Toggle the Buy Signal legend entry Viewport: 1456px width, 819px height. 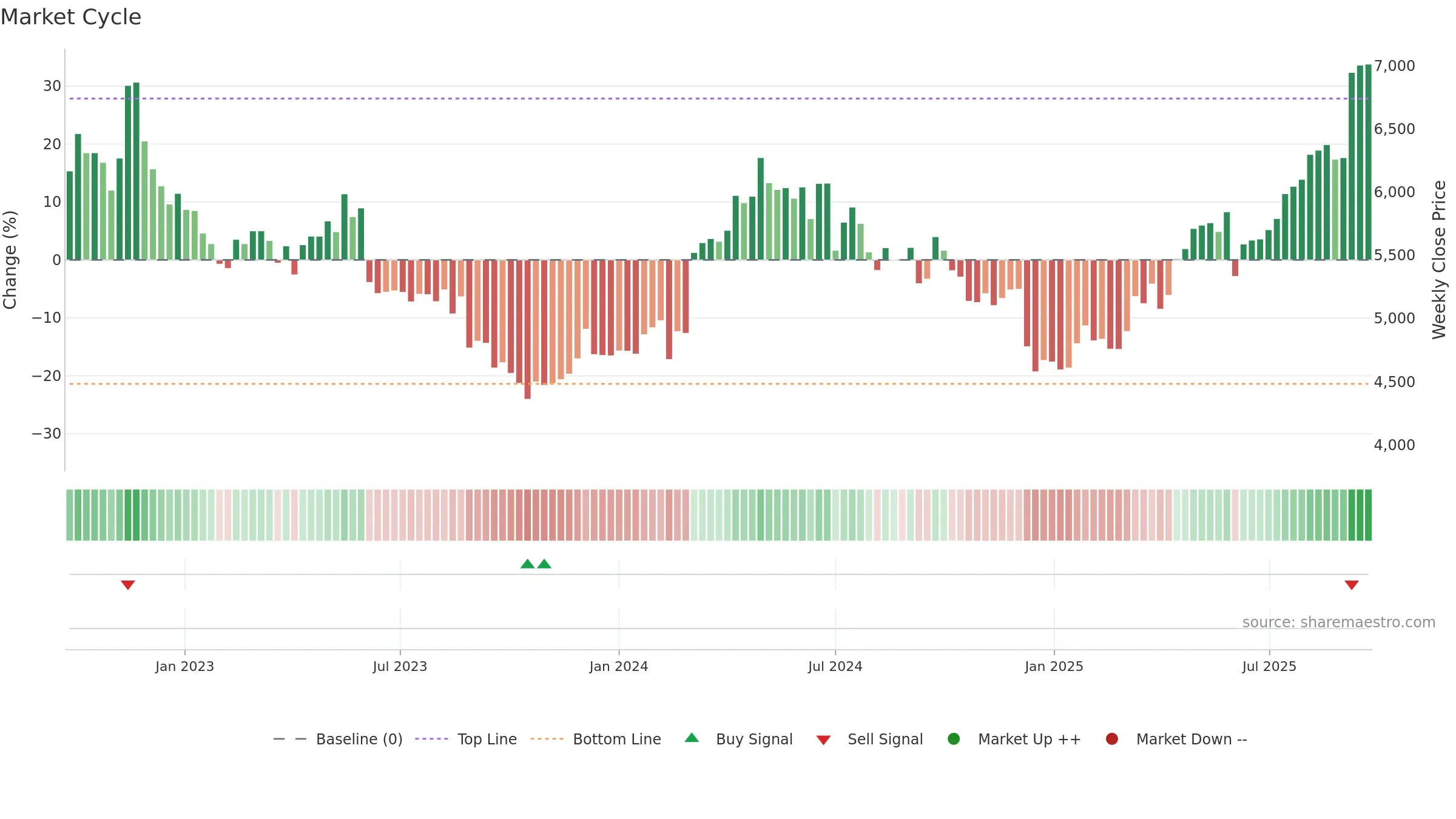pyautogui.click(x=738, y=739)
